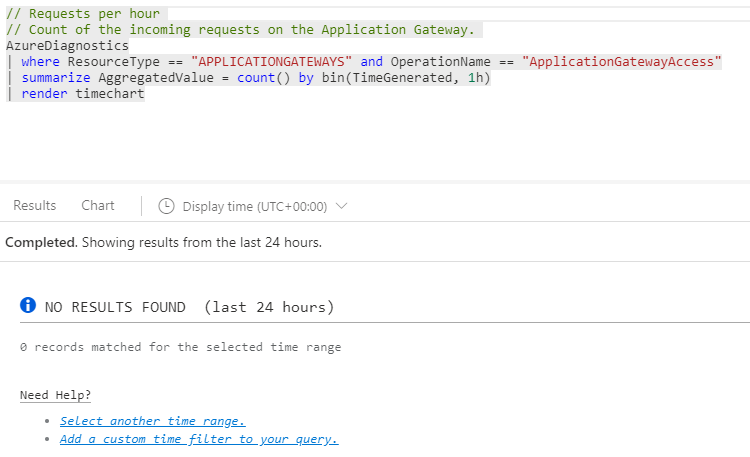
Task: Click the "ApplicationGatewayAccess" string value
Action: click(x=621, y=62)
